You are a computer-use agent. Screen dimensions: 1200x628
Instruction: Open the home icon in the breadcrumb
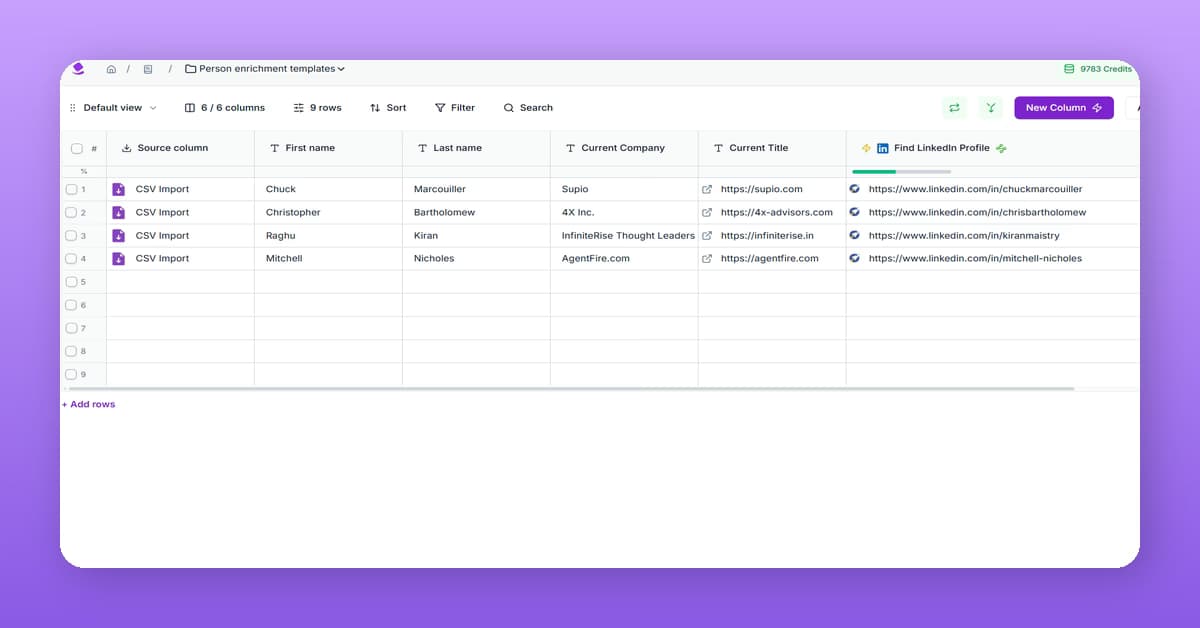pos(111,69)
